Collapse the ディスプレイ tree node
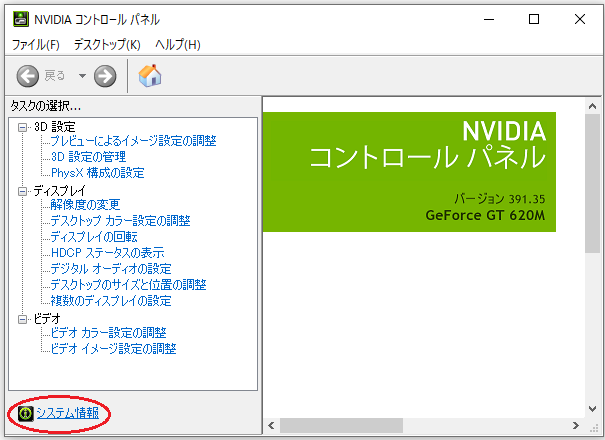The image size is (605, 440). click(22, 191)
